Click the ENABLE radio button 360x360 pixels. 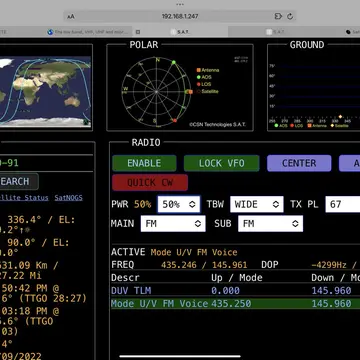coord(144,163)
